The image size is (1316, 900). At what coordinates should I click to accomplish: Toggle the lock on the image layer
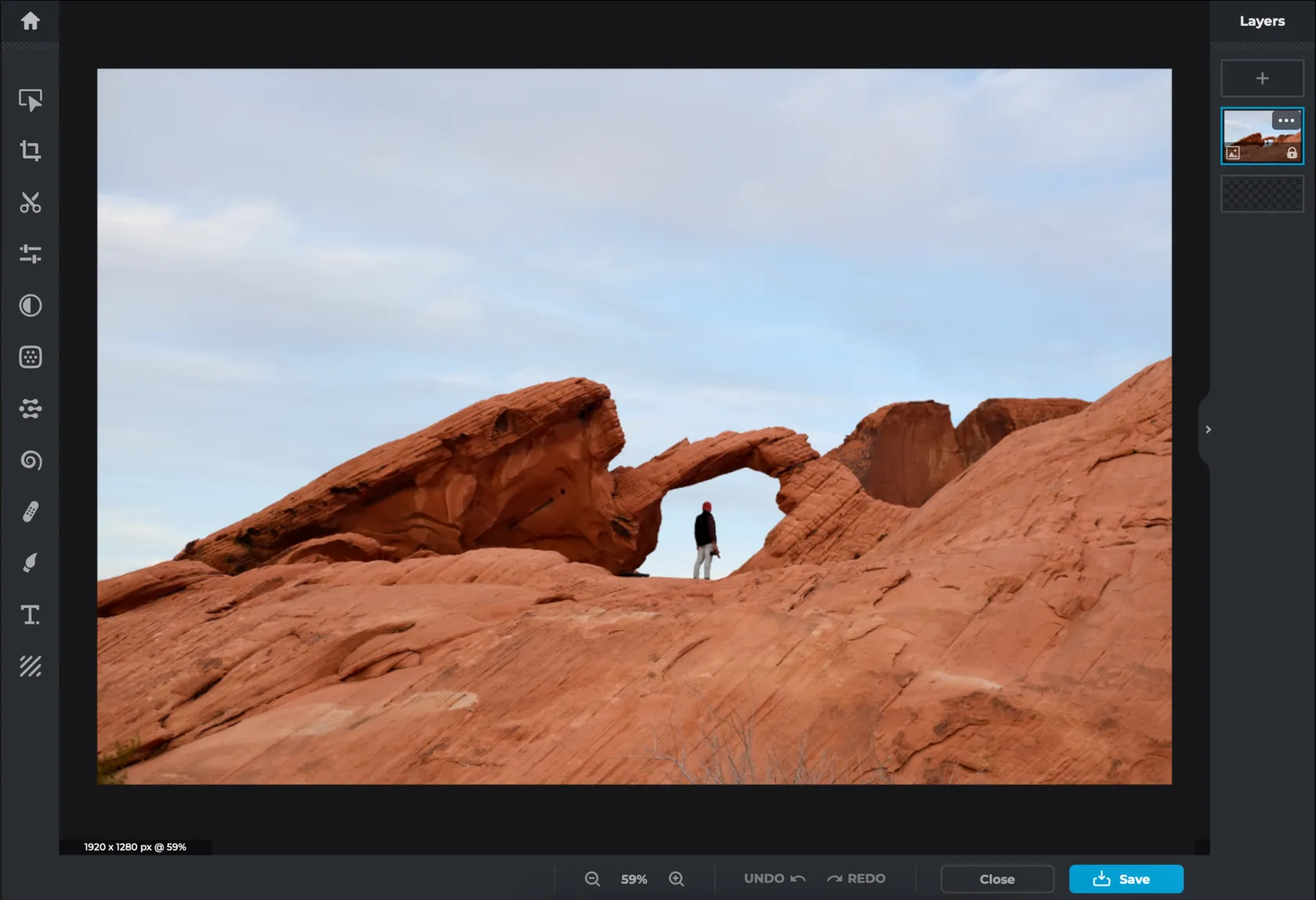click(1291, 154)
